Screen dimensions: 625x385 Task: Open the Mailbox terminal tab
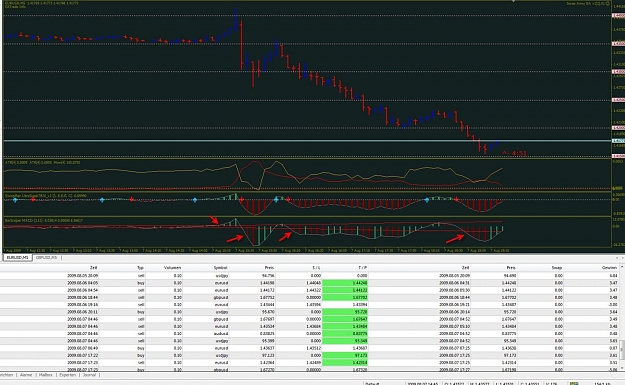pyautogui.click(x=45, y=375)
